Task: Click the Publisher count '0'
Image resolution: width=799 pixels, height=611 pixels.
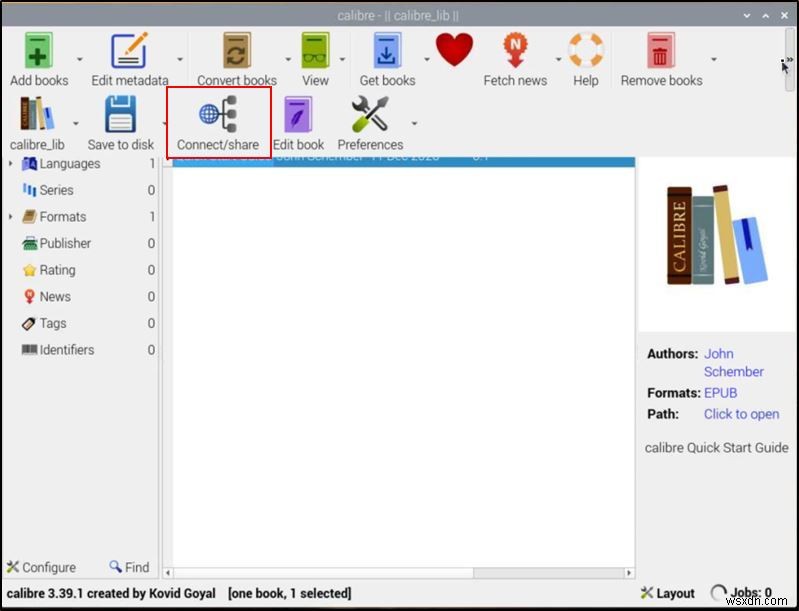Action: pos(151,244)
